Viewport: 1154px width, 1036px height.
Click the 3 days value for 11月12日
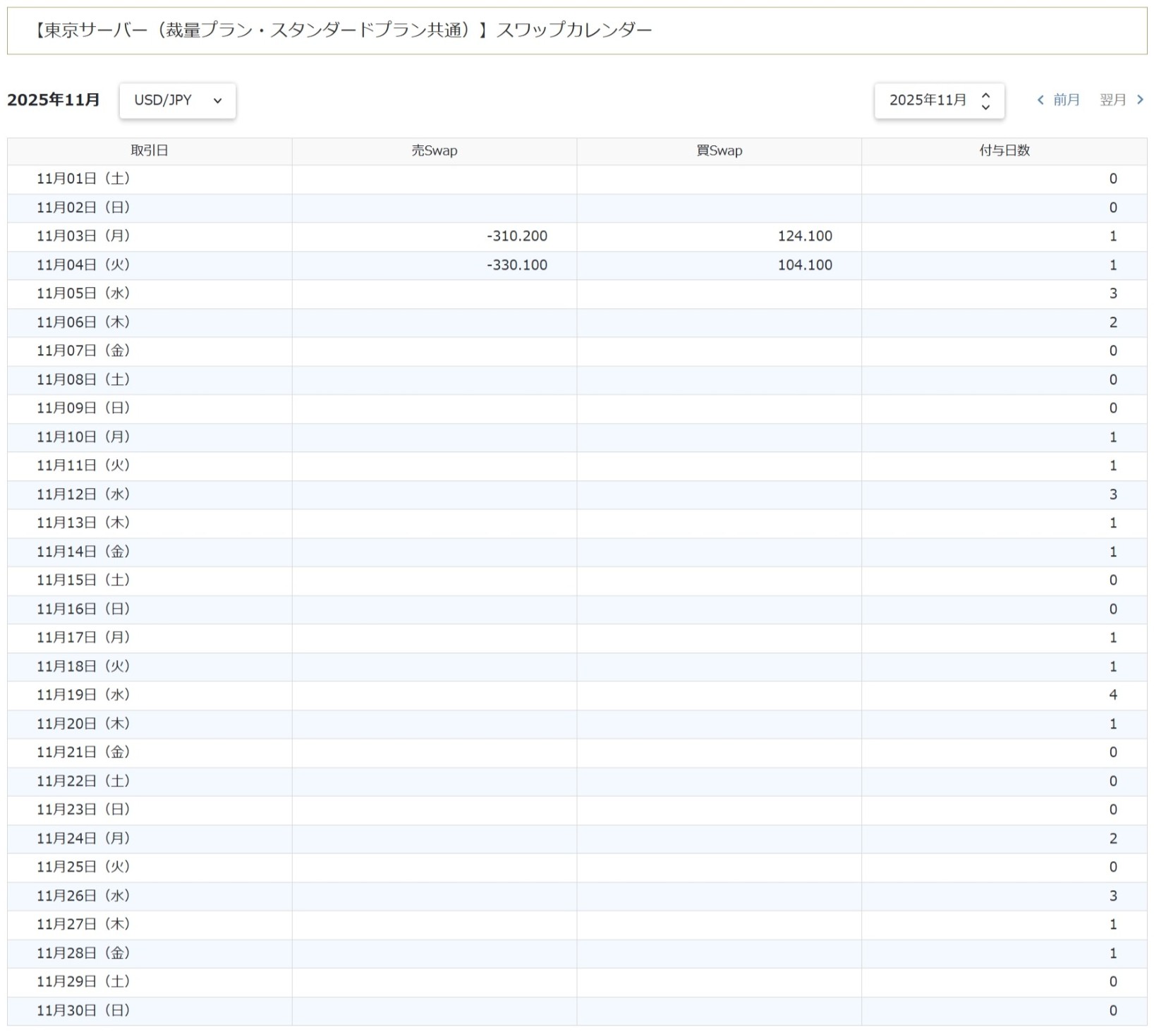[x=1113, y=494]
